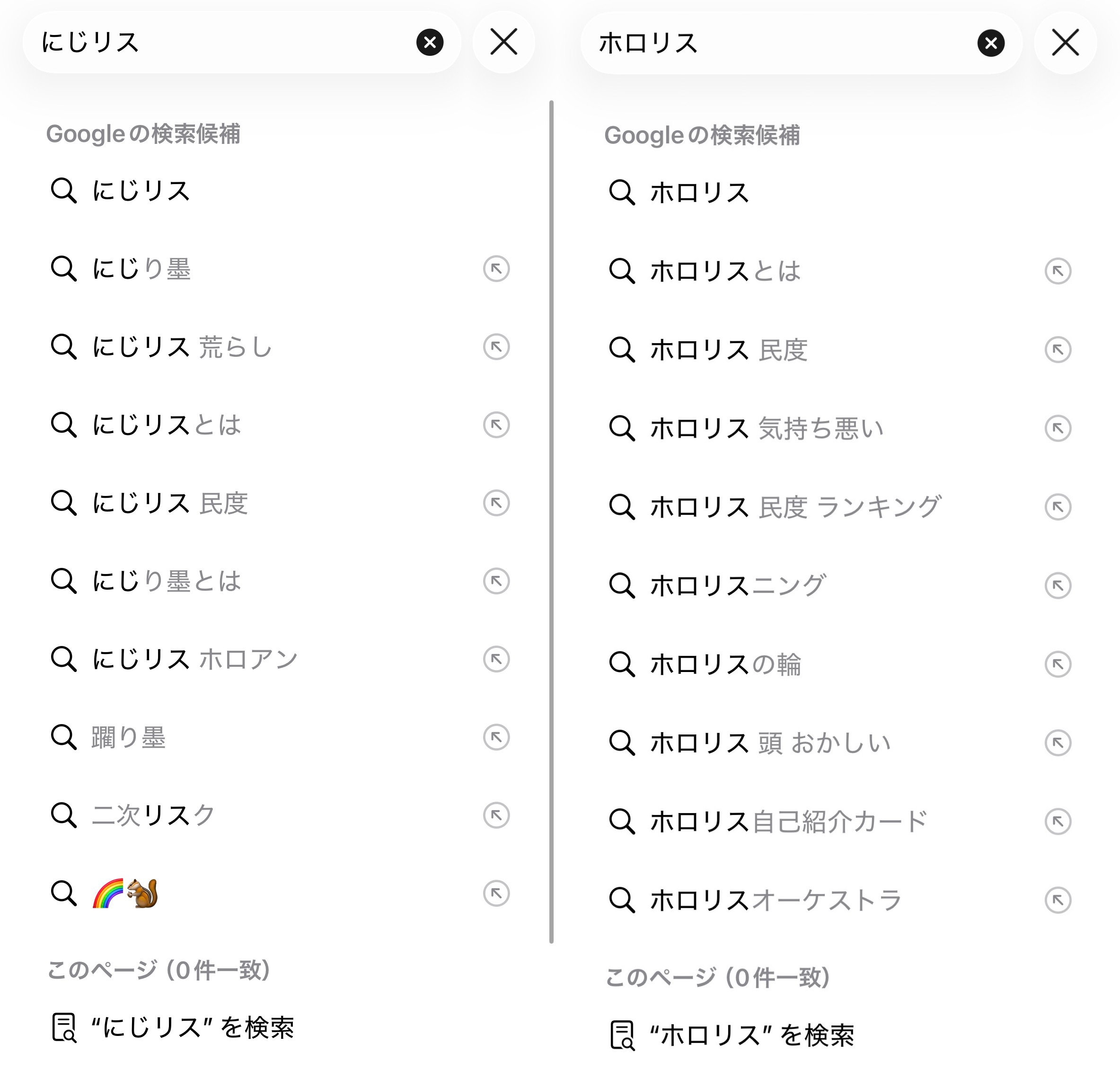Cancel the left にじリス search panel

click(x=503, y=42)
